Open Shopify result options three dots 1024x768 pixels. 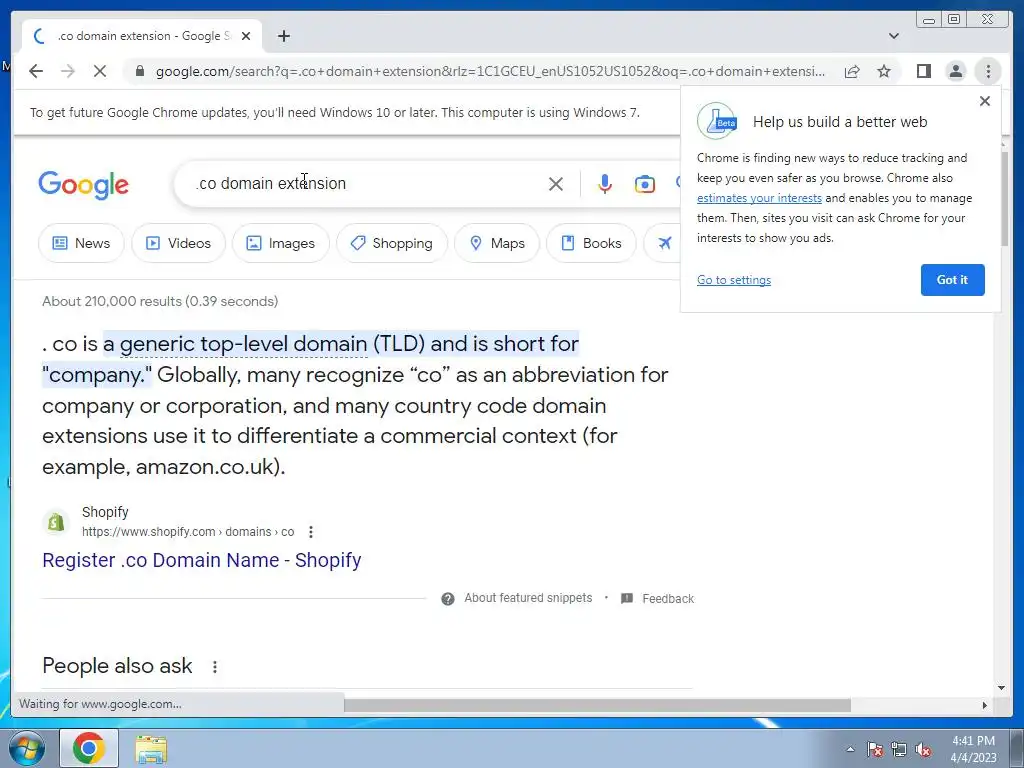311,532
